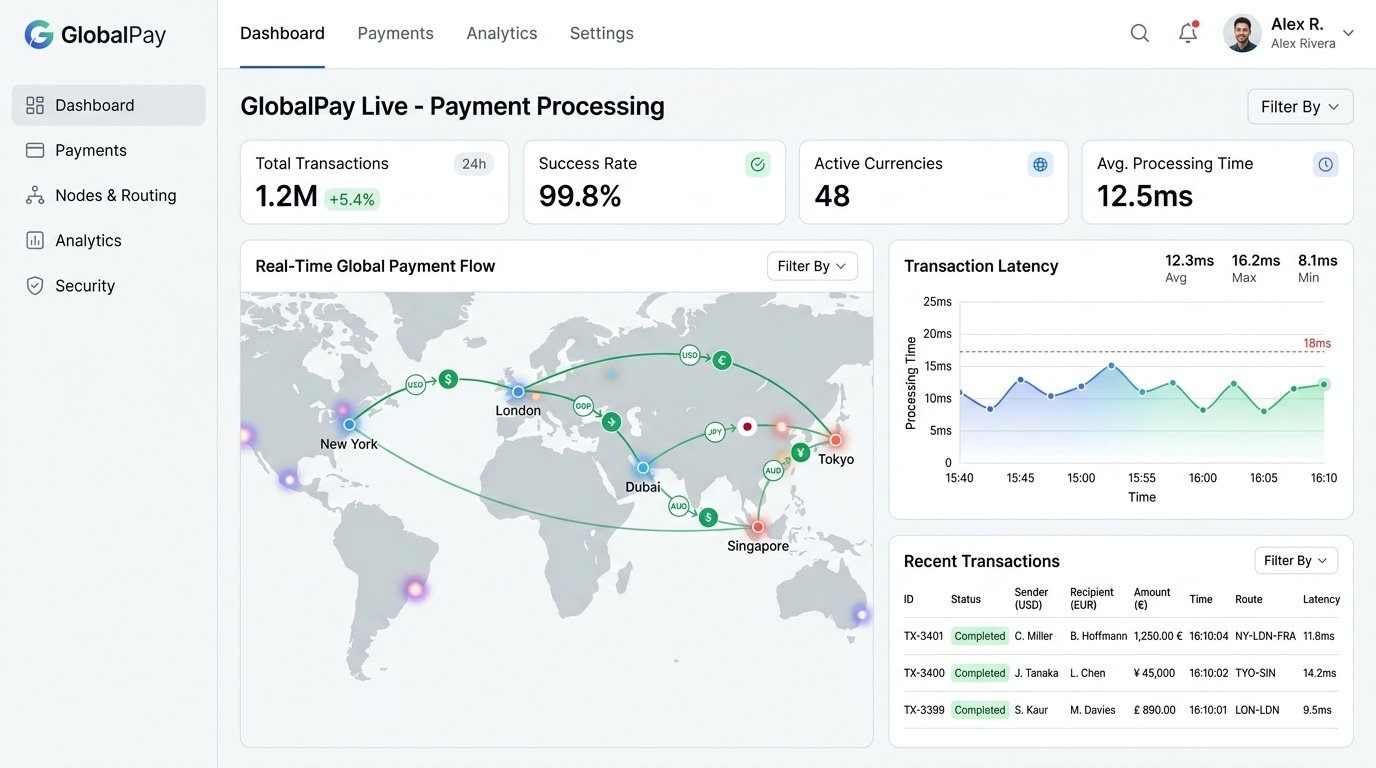Viewport: 1376px width, 768px height.
Task: Open notifications bell icon
Action: (x=1188, y=33)
